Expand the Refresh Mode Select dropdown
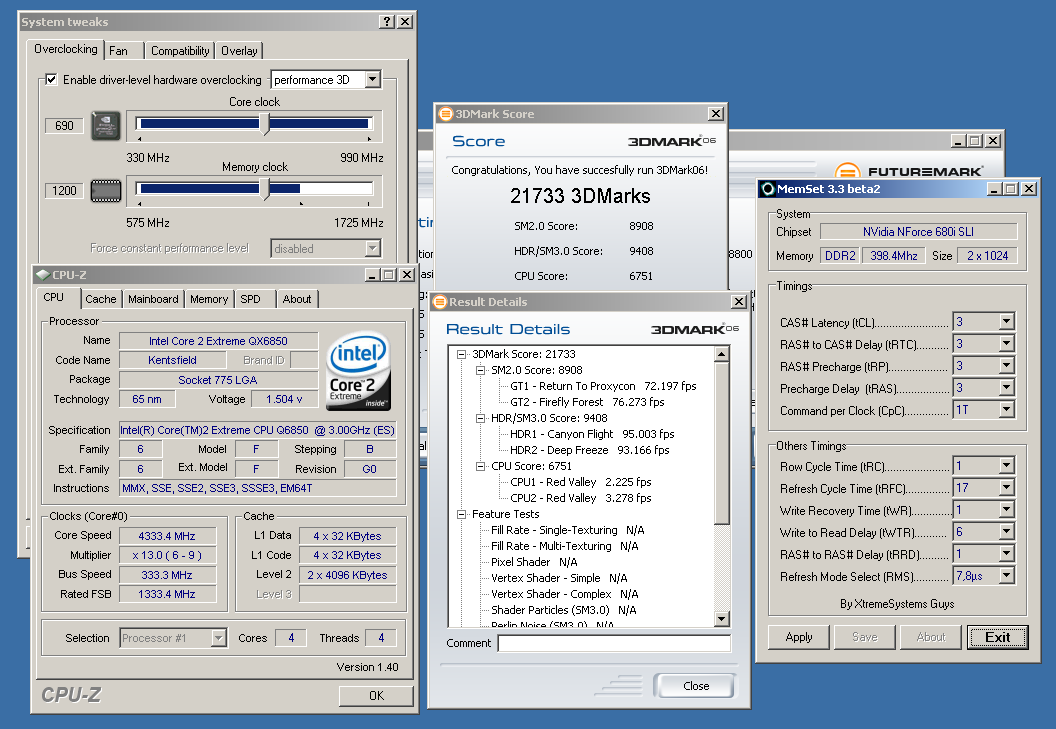Image resolution: width=1056 pixels, height=729 pixels. click(x=1006, y=576)
